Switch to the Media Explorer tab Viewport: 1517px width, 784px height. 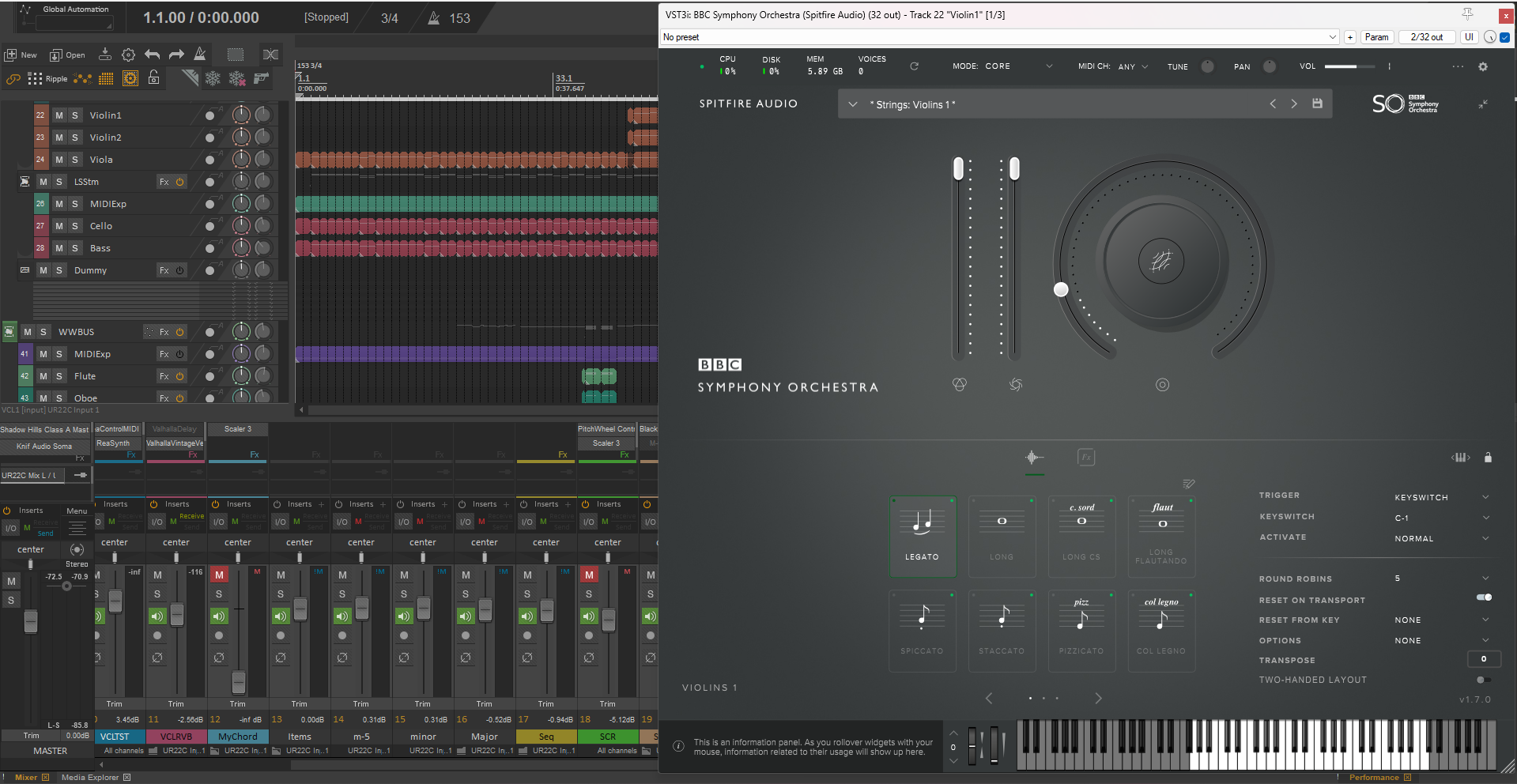click(89, 777)
